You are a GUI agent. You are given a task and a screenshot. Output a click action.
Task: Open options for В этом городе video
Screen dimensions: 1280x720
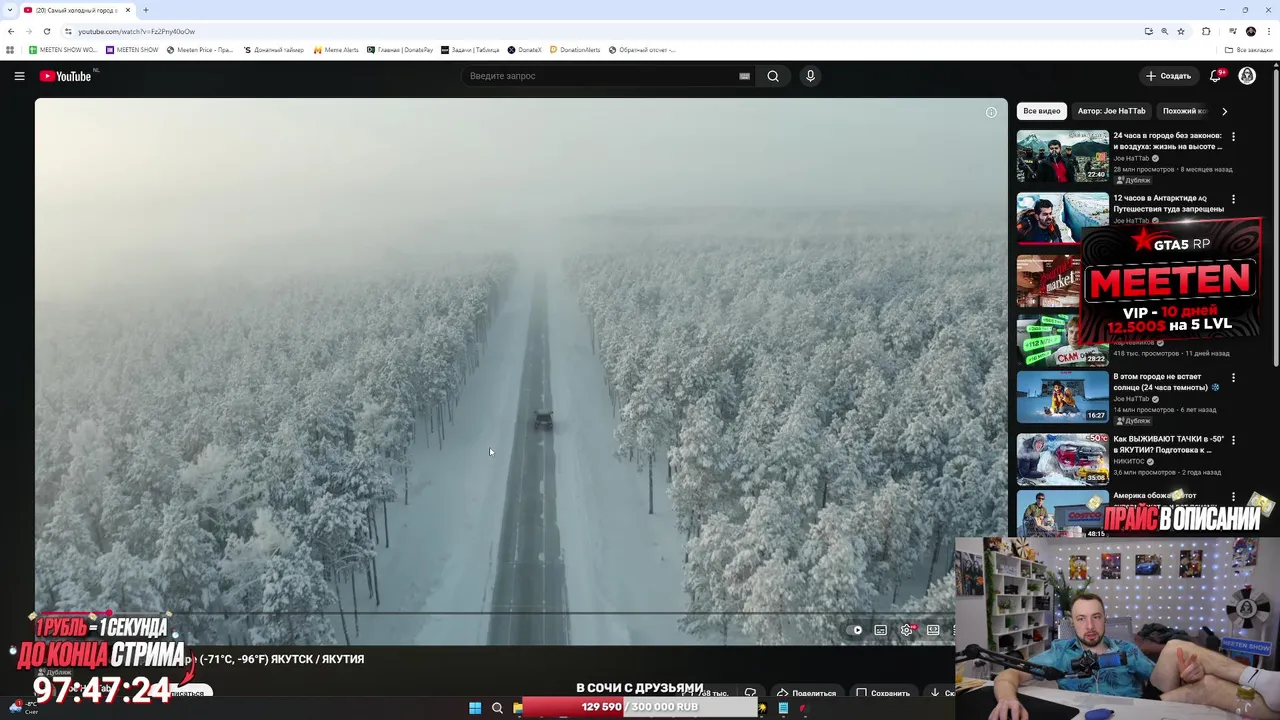(1233, 378)
